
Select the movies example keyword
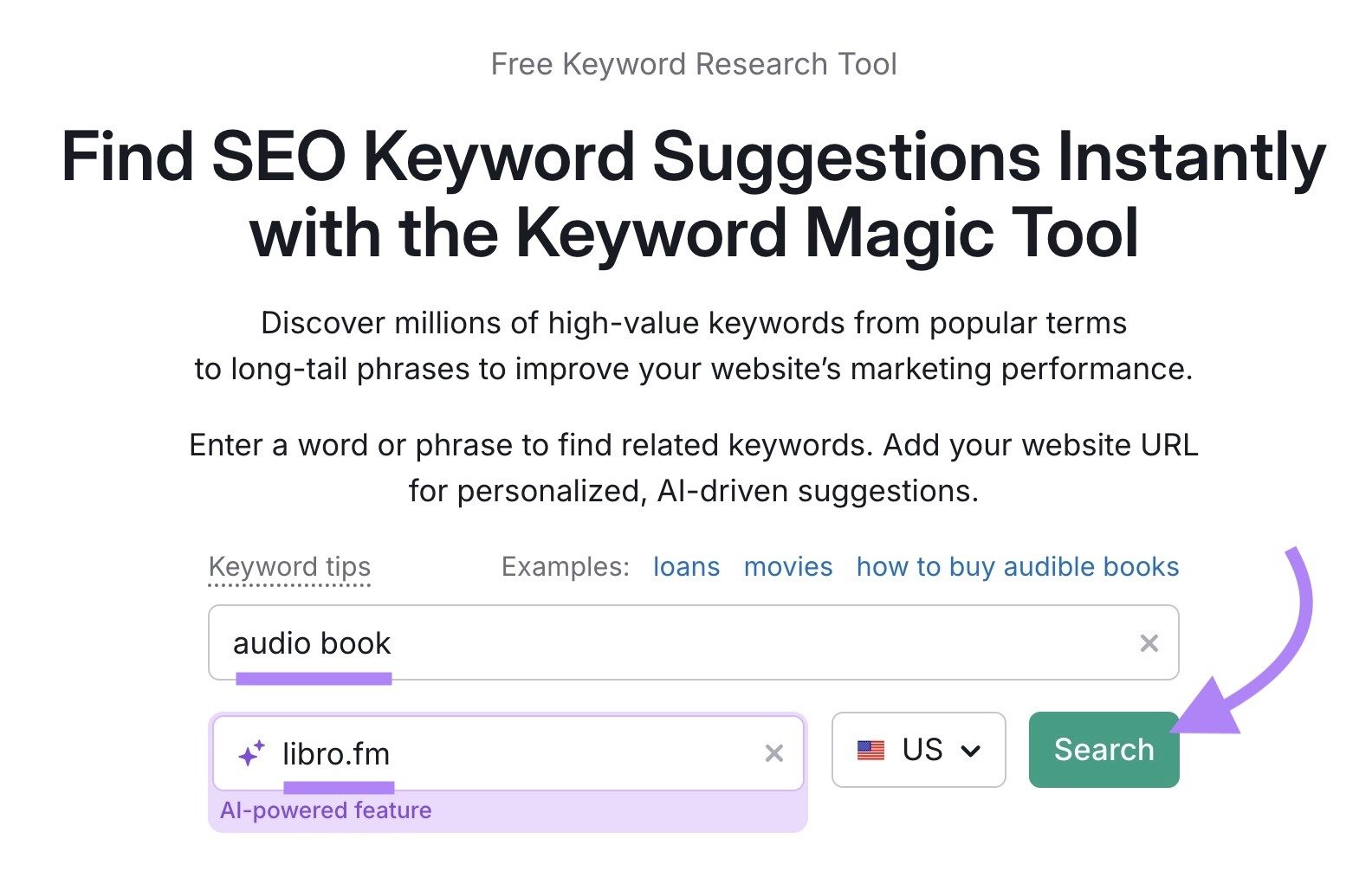(x=786, y=566)
